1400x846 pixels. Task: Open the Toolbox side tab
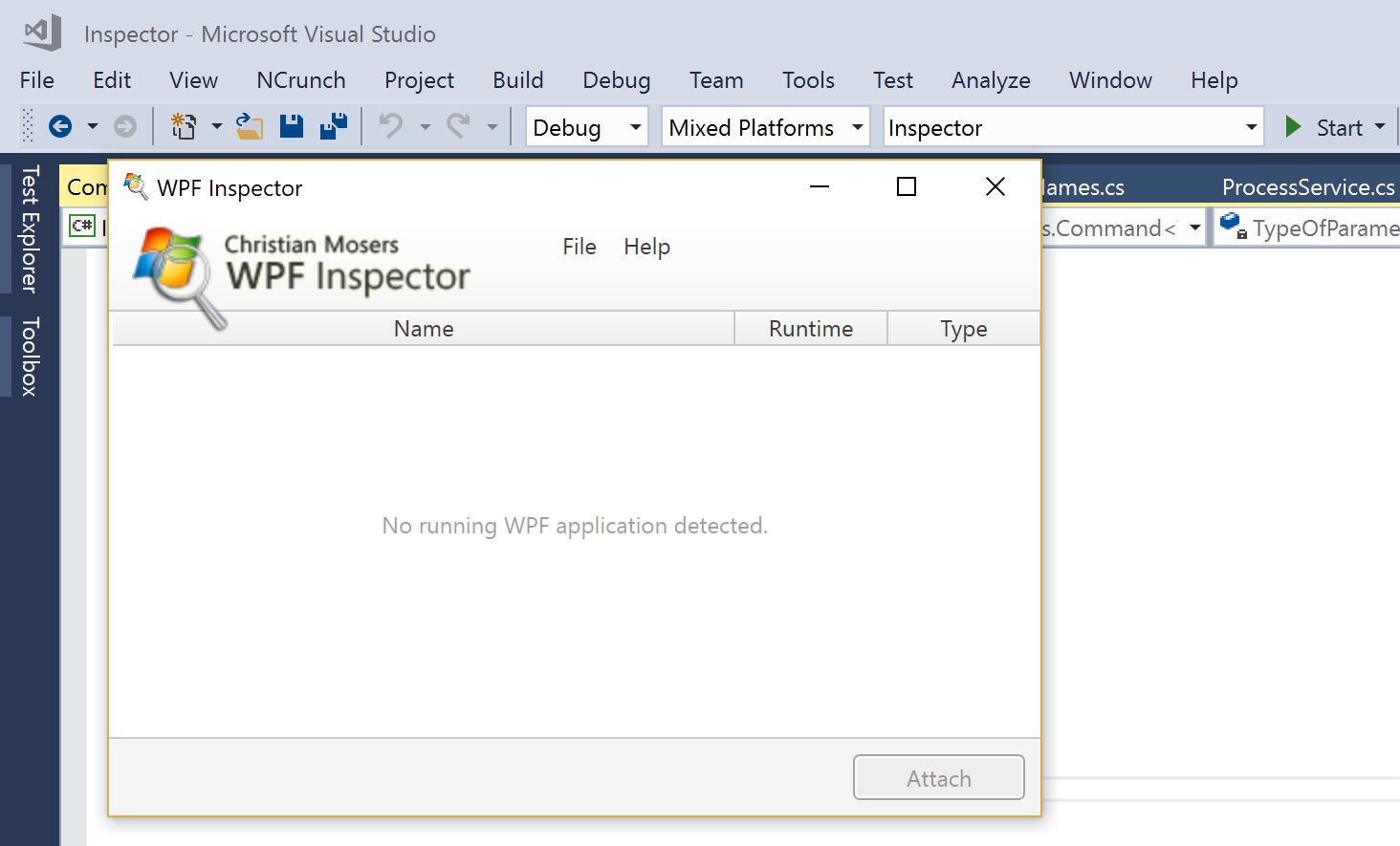click(x=30, y=357)
